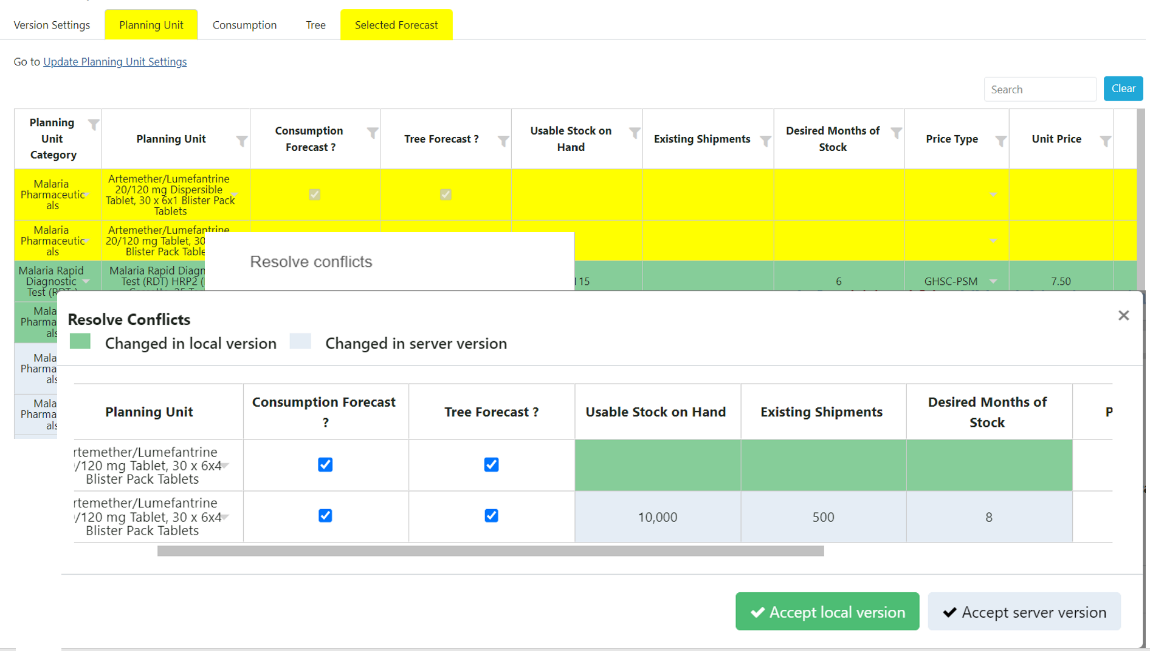The height and width of the screenshot is (651, 1150).
Task: Go to Selected Forecast tab
Action: pos(397,25)
